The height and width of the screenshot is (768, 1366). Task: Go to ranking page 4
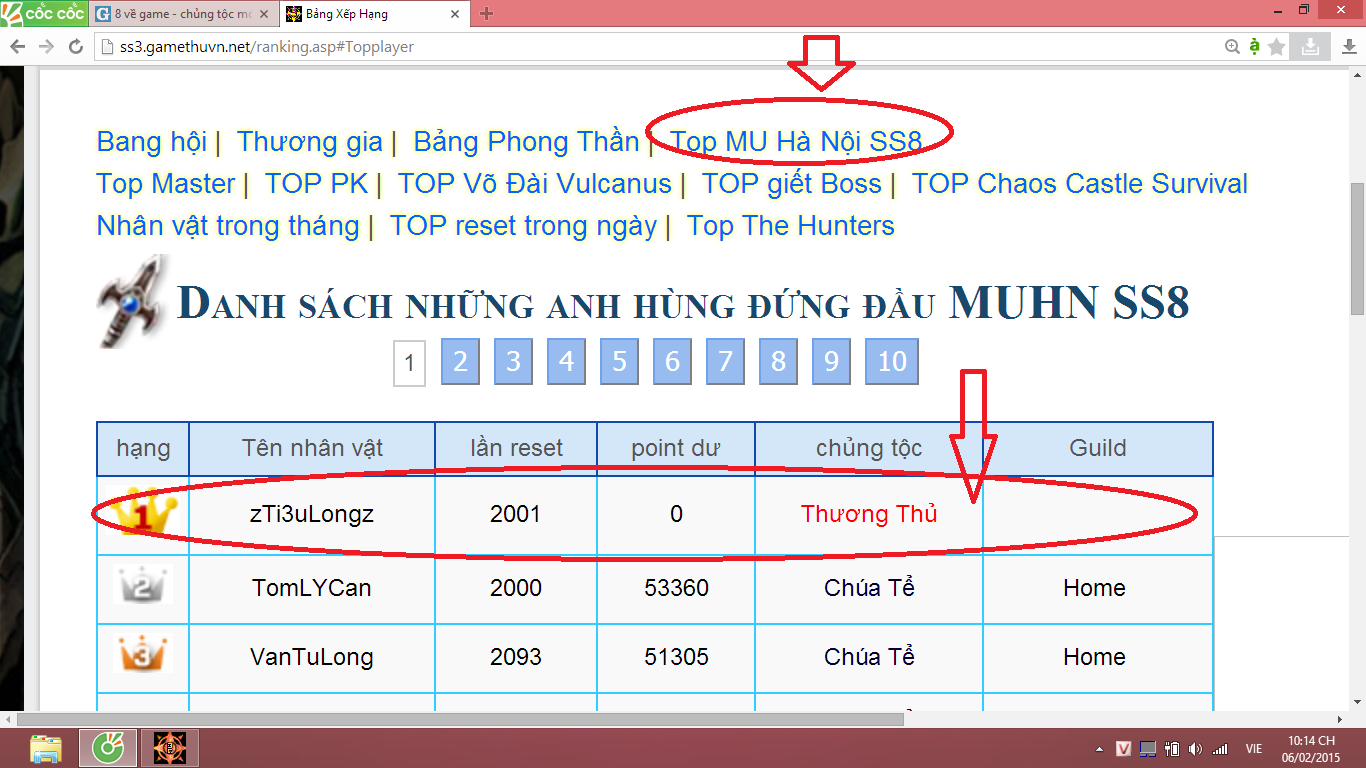566,362
